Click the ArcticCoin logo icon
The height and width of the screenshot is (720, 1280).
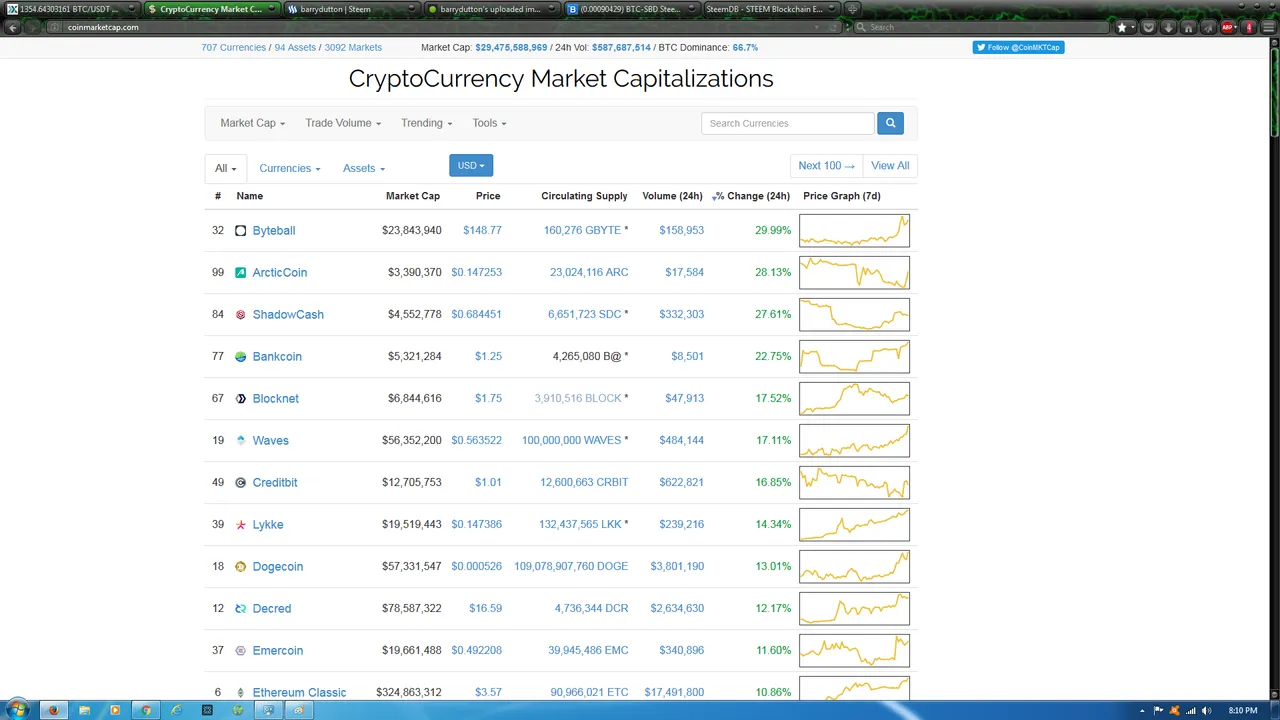pos(240,273)
